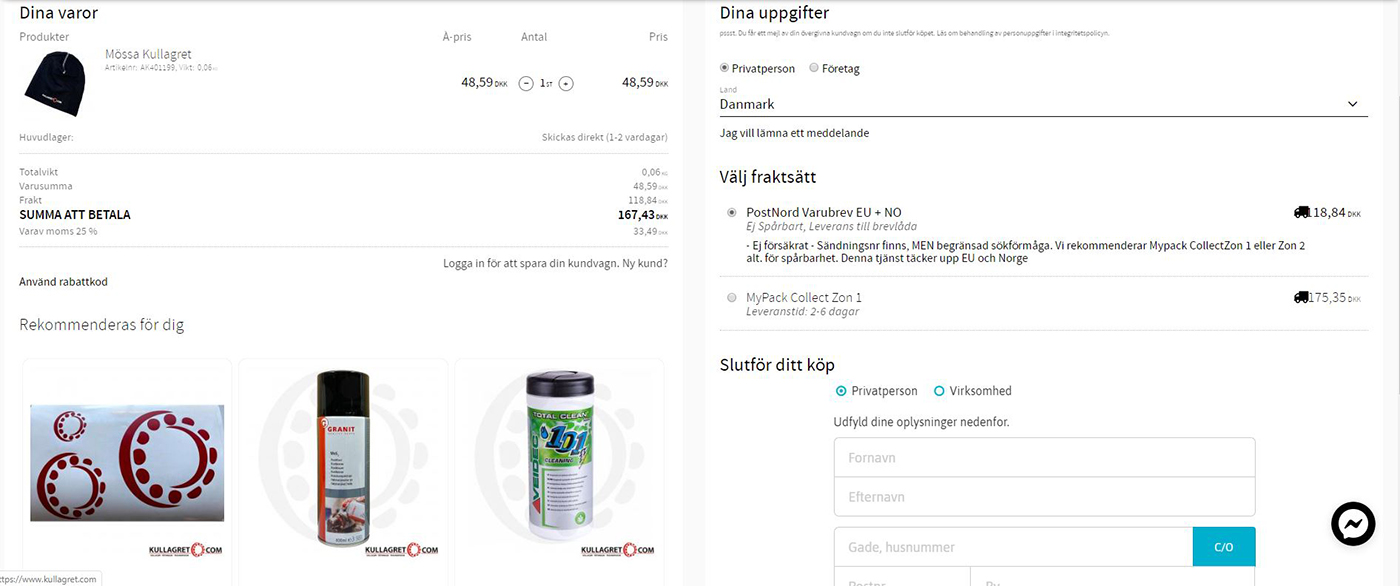The image size is (1400, 586).
Task: Click the truck icon beside PostNord Varubrev price
Action: click(1301, 212)
